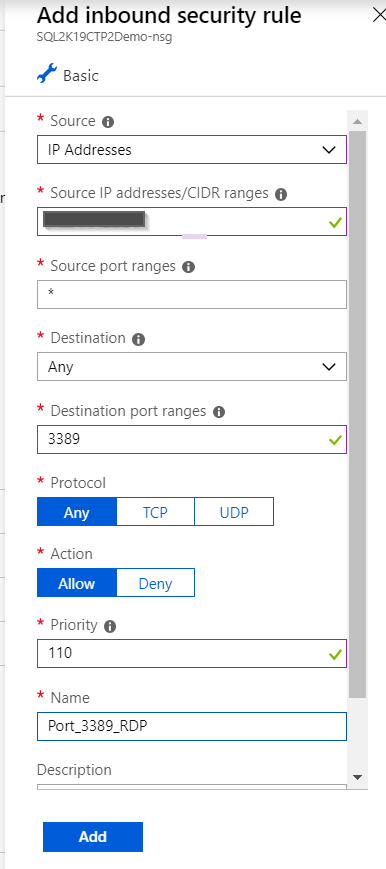Set Action to Deny
Viewport: 386px width, 869px height.
pyautogui.click(x=155, y=582)
